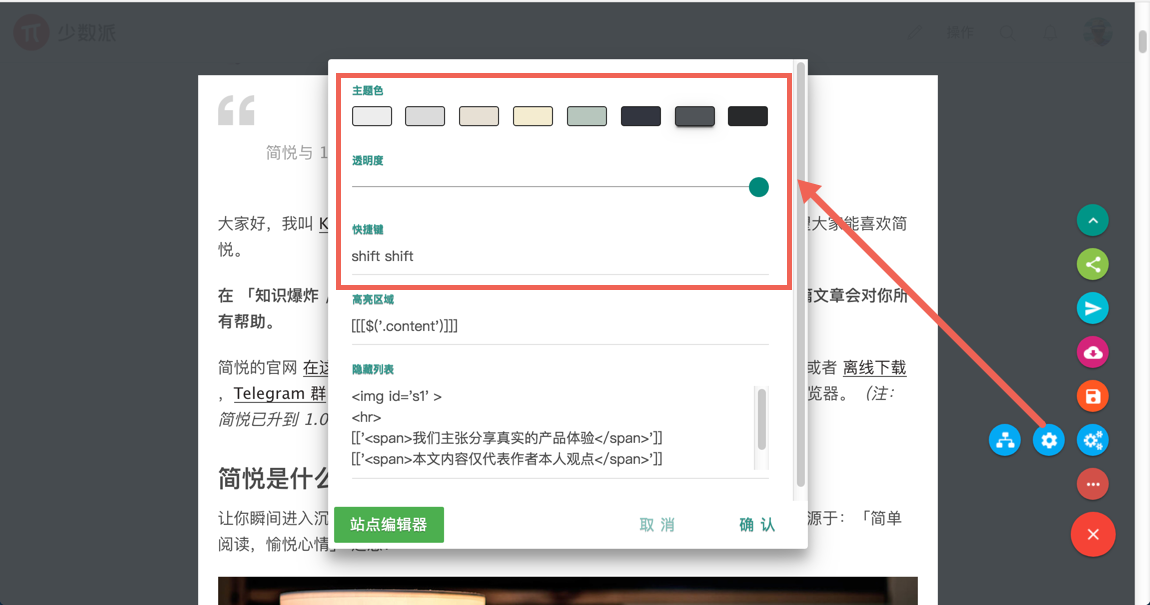Select the lightest white theme color

click(x=372, y=116)
